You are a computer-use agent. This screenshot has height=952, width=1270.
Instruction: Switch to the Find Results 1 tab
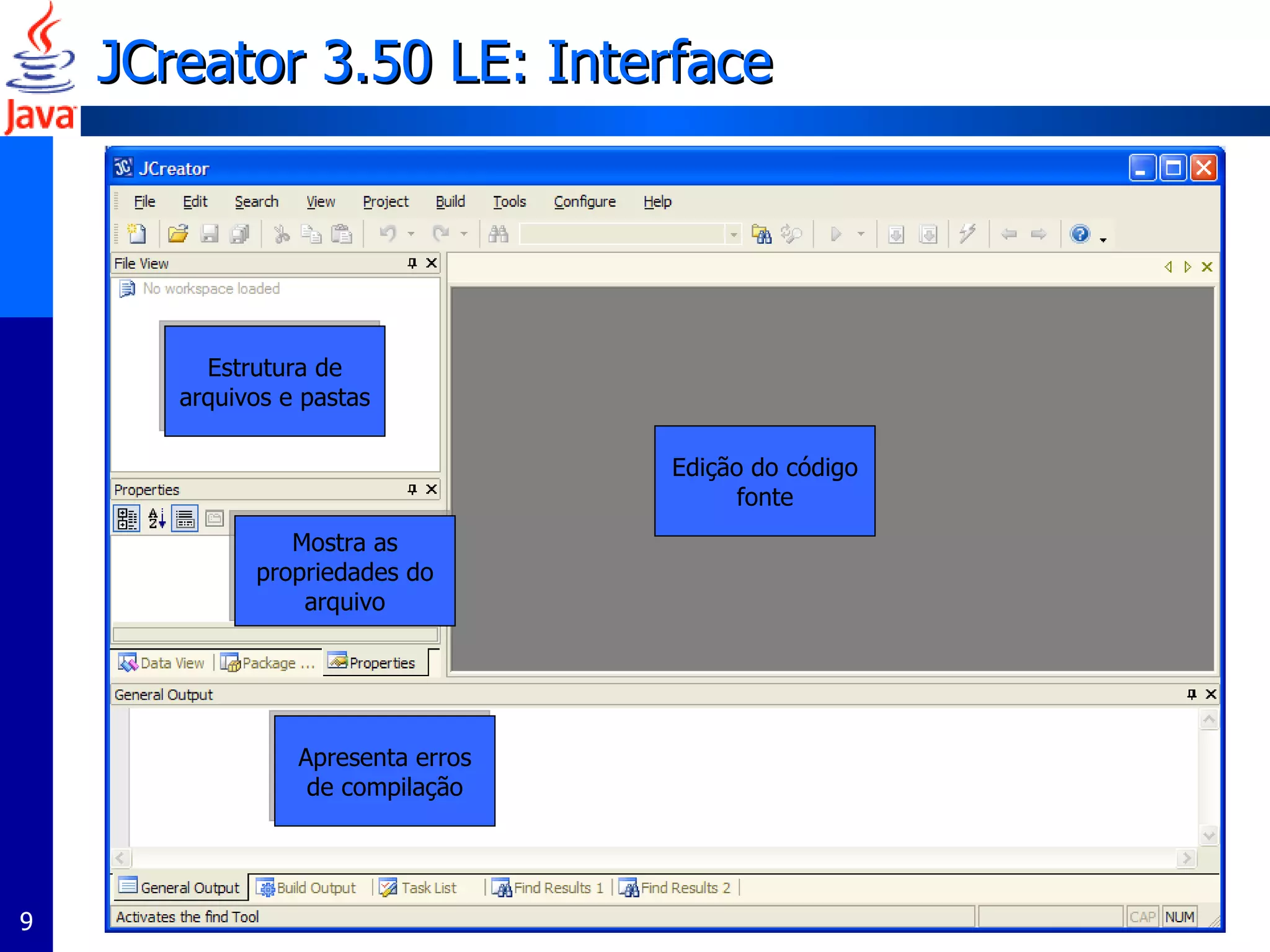[x=548, y=888]
